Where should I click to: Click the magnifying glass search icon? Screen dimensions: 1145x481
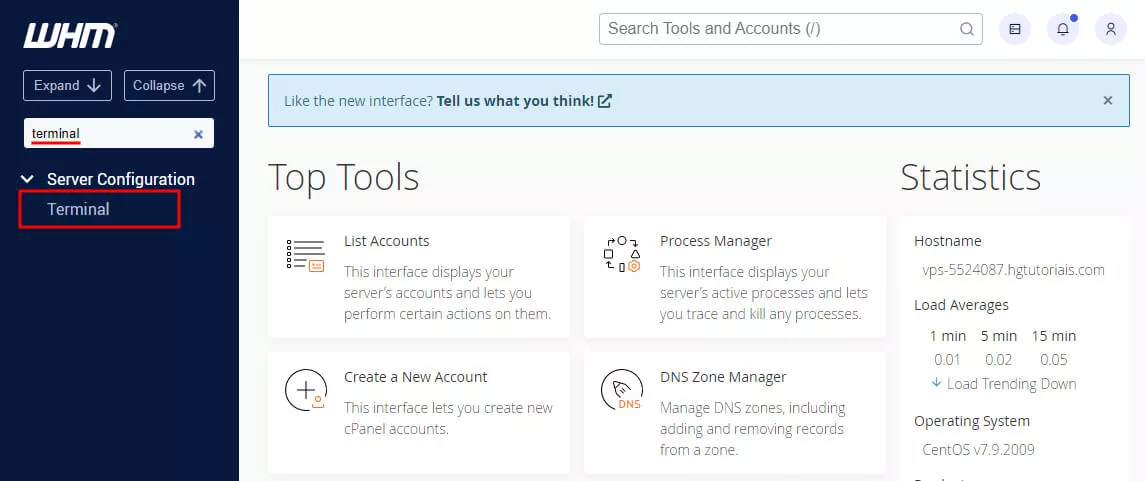tap(966, 29)
